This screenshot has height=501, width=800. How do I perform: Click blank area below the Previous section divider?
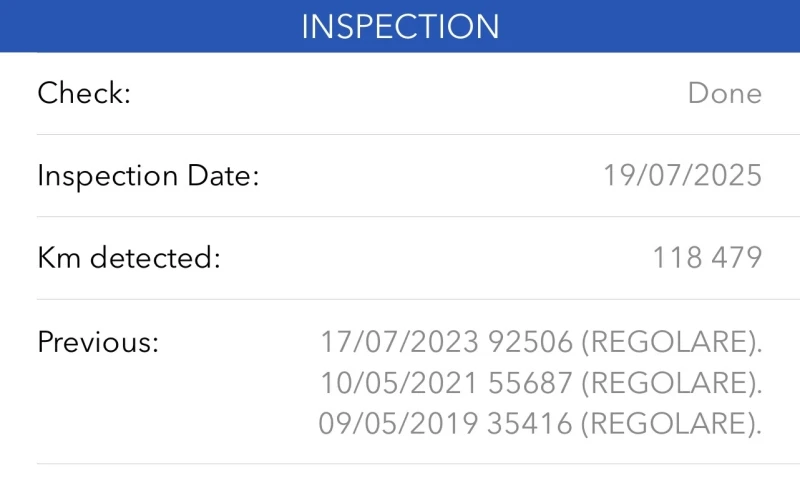pos(400,483)
